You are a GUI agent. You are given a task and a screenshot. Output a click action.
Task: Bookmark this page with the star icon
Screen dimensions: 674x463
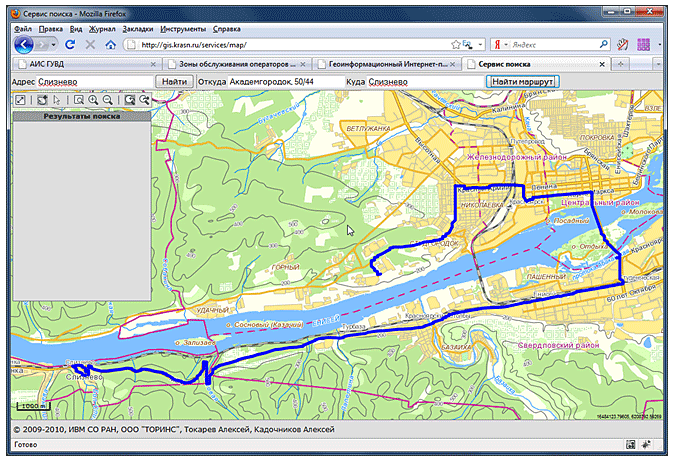(456, 45)
